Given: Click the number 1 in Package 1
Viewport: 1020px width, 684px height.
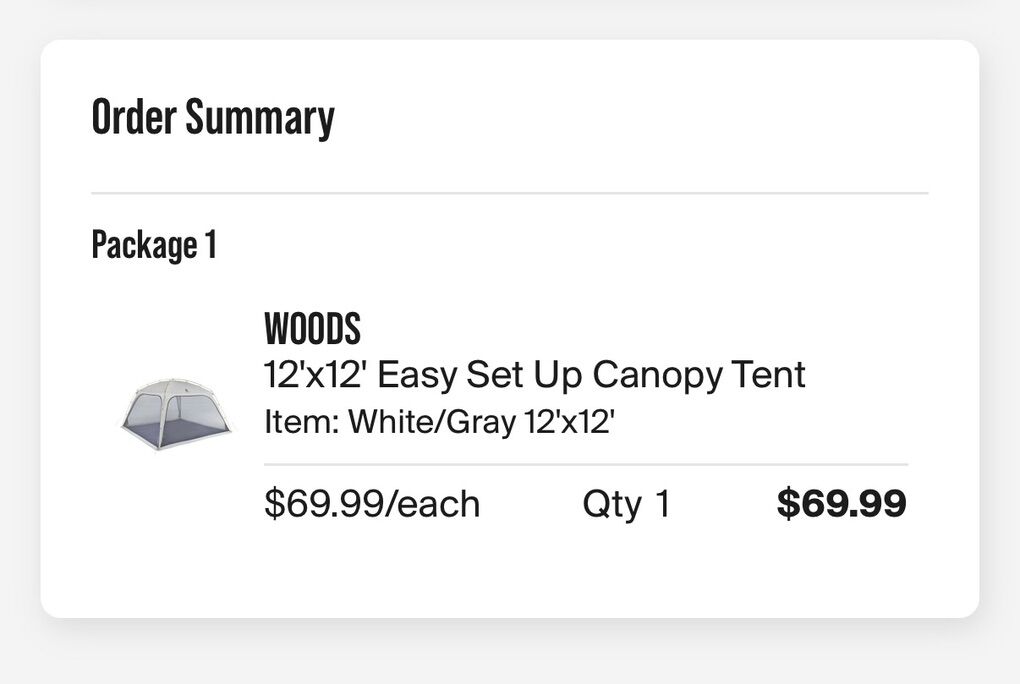Looking at the screenshot, I should (x=209, y=245).
